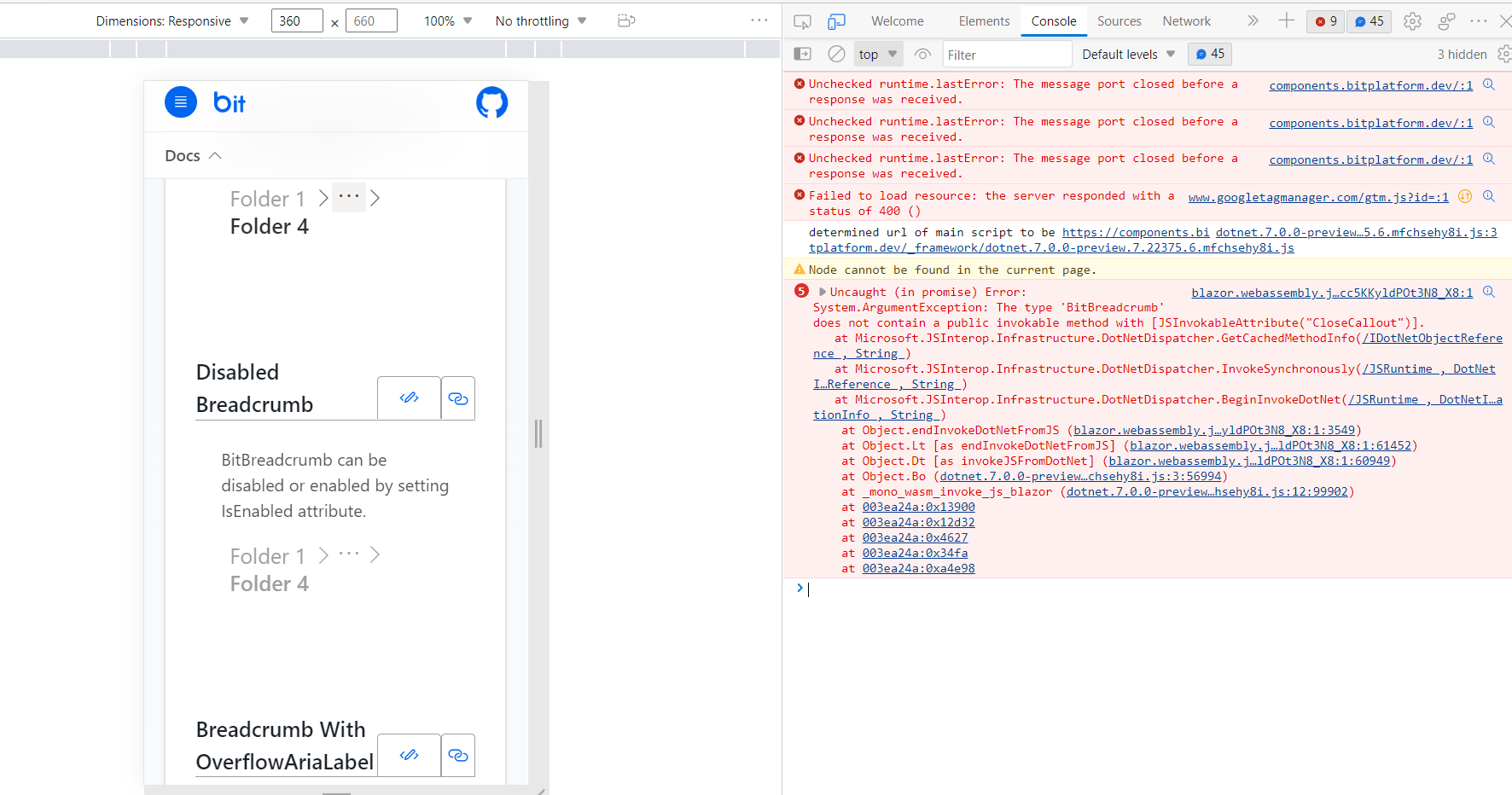1512x795 pixels.
Task: Click the rotate device orientation icon
Action: click(x=626, y=20)
